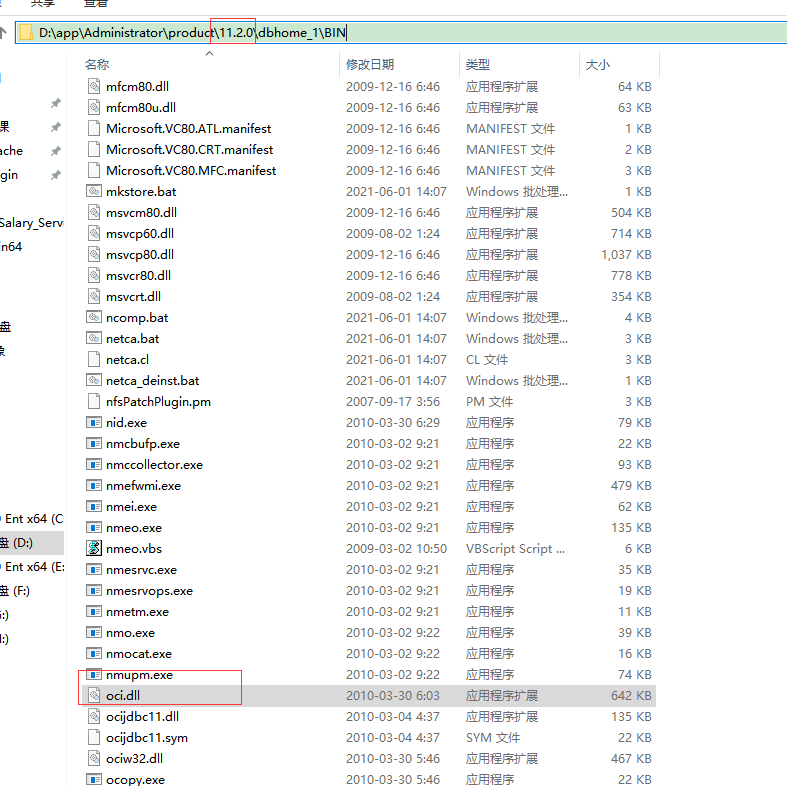
Task: Select the nmeo.exe file name
Action: coord(134,528)
